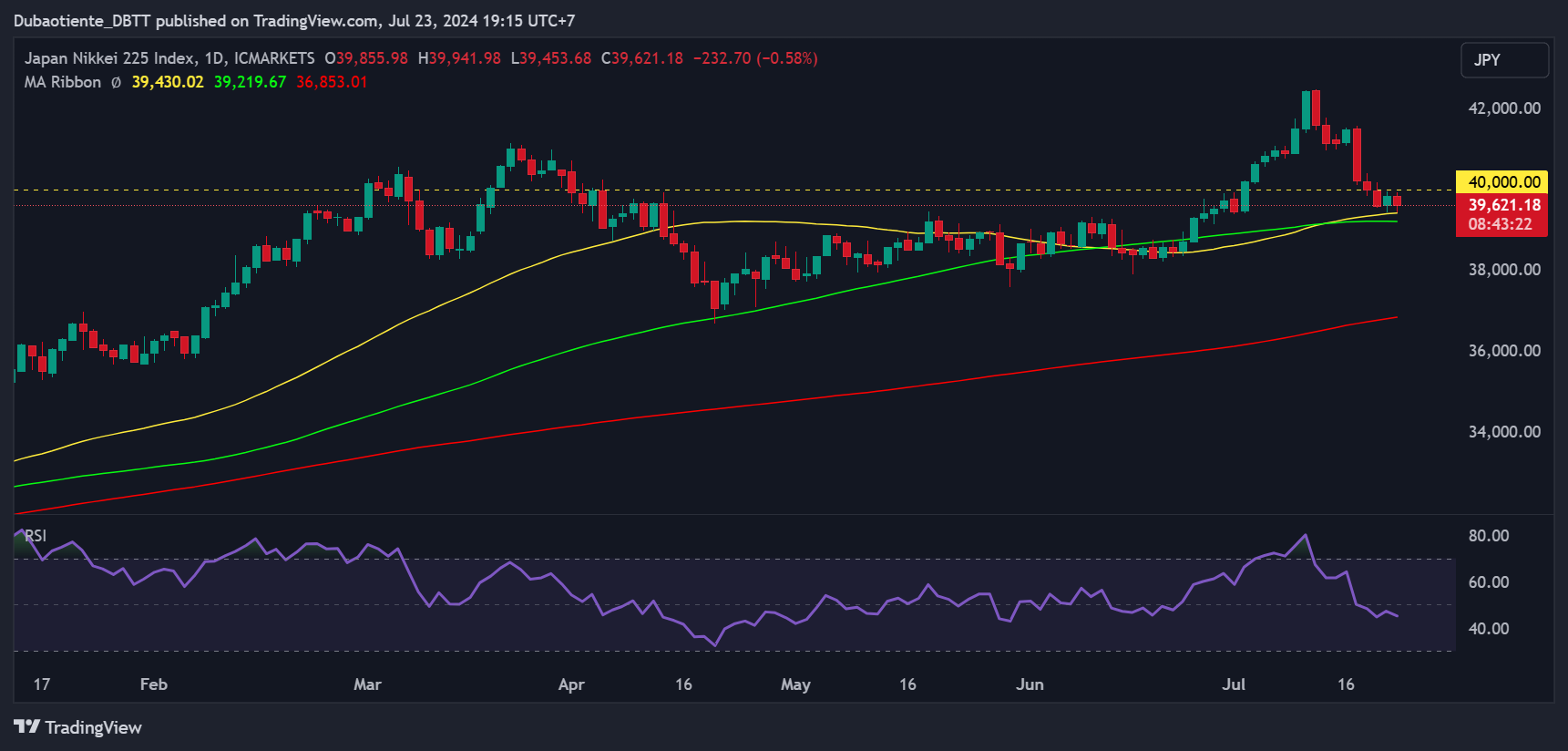Click the published-on TradingView.com header text
Screen dimensions: 1568x751
pos(294,21)
